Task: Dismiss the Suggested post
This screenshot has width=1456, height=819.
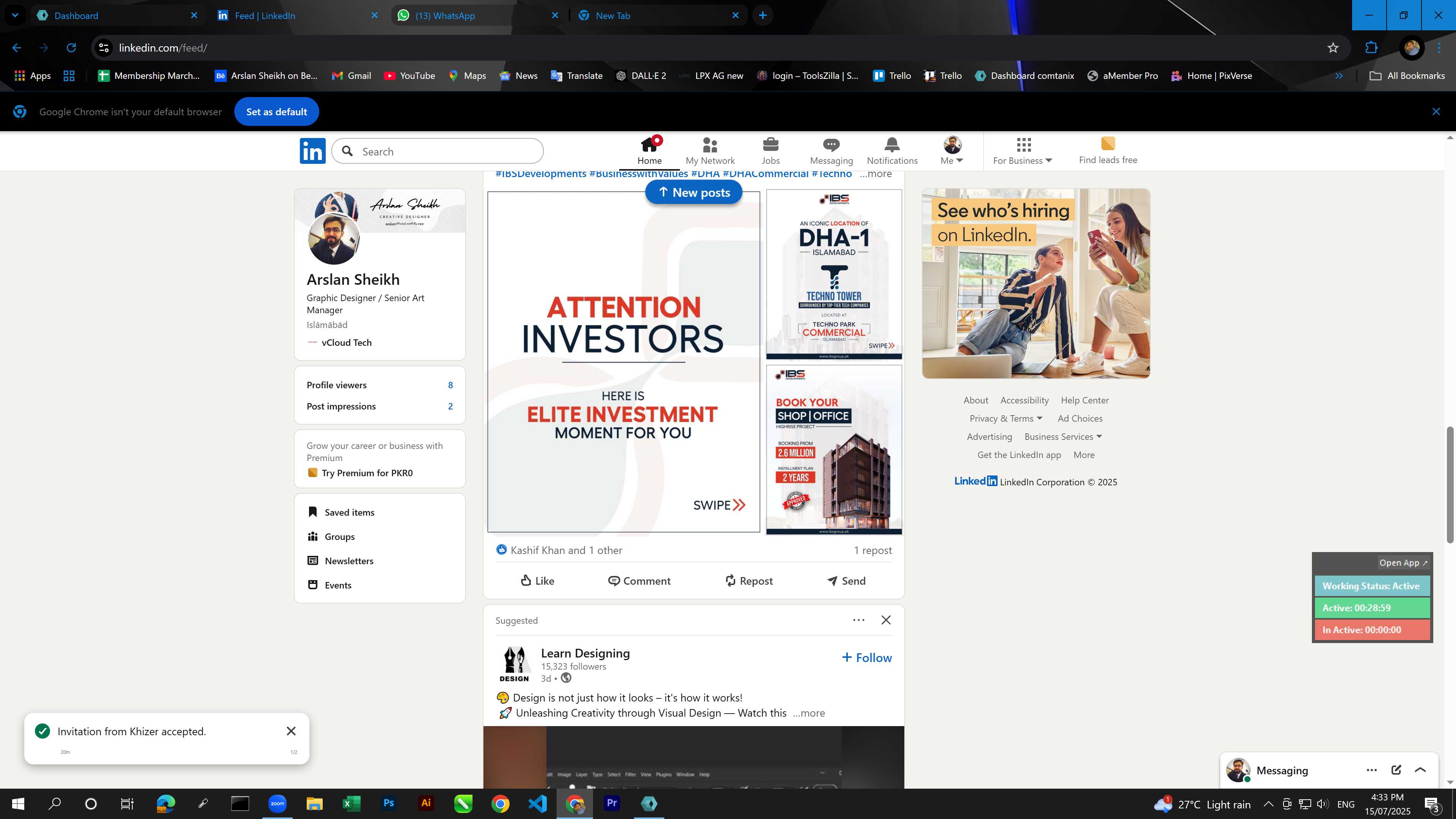Action: tap(886, 620)
